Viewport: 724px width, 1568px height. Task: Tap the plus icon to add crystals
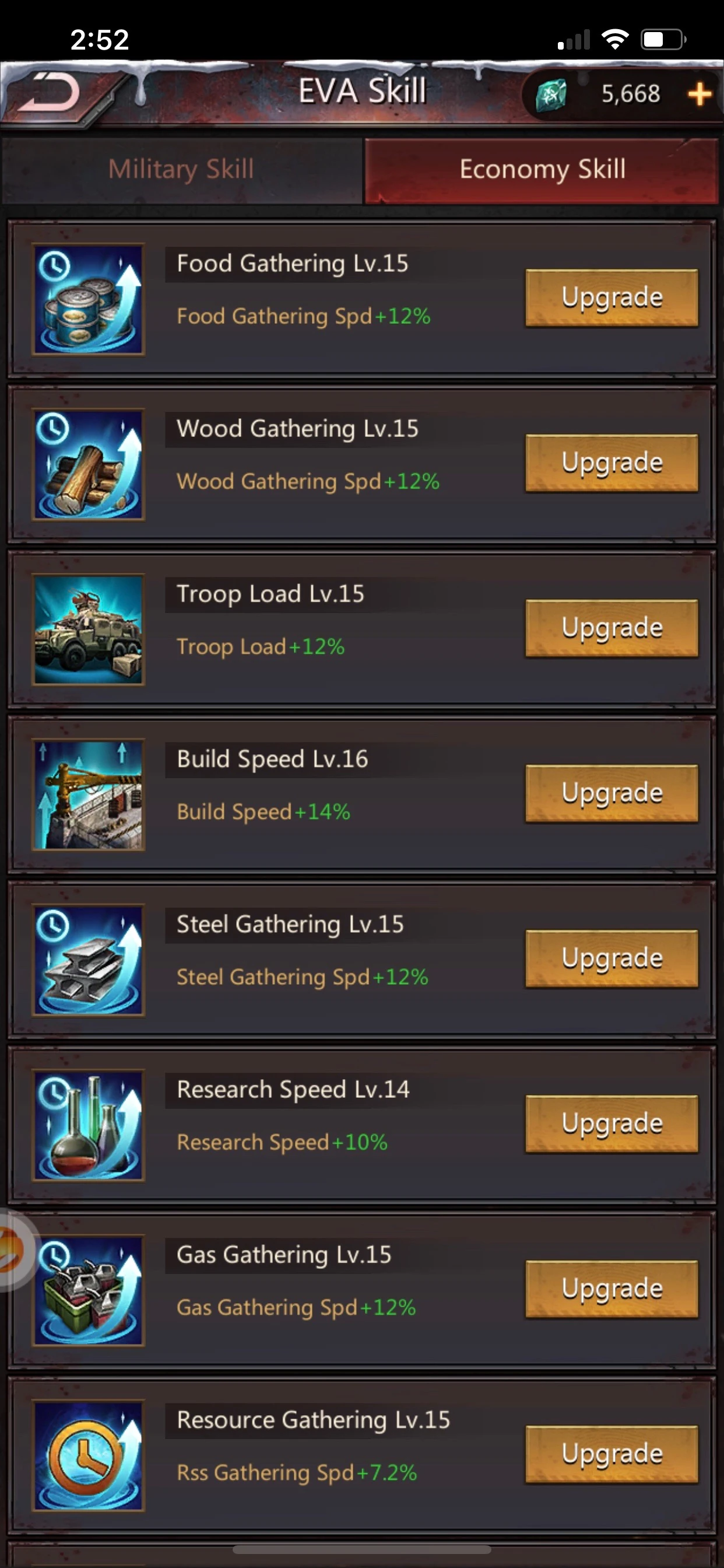coord(699,94)
